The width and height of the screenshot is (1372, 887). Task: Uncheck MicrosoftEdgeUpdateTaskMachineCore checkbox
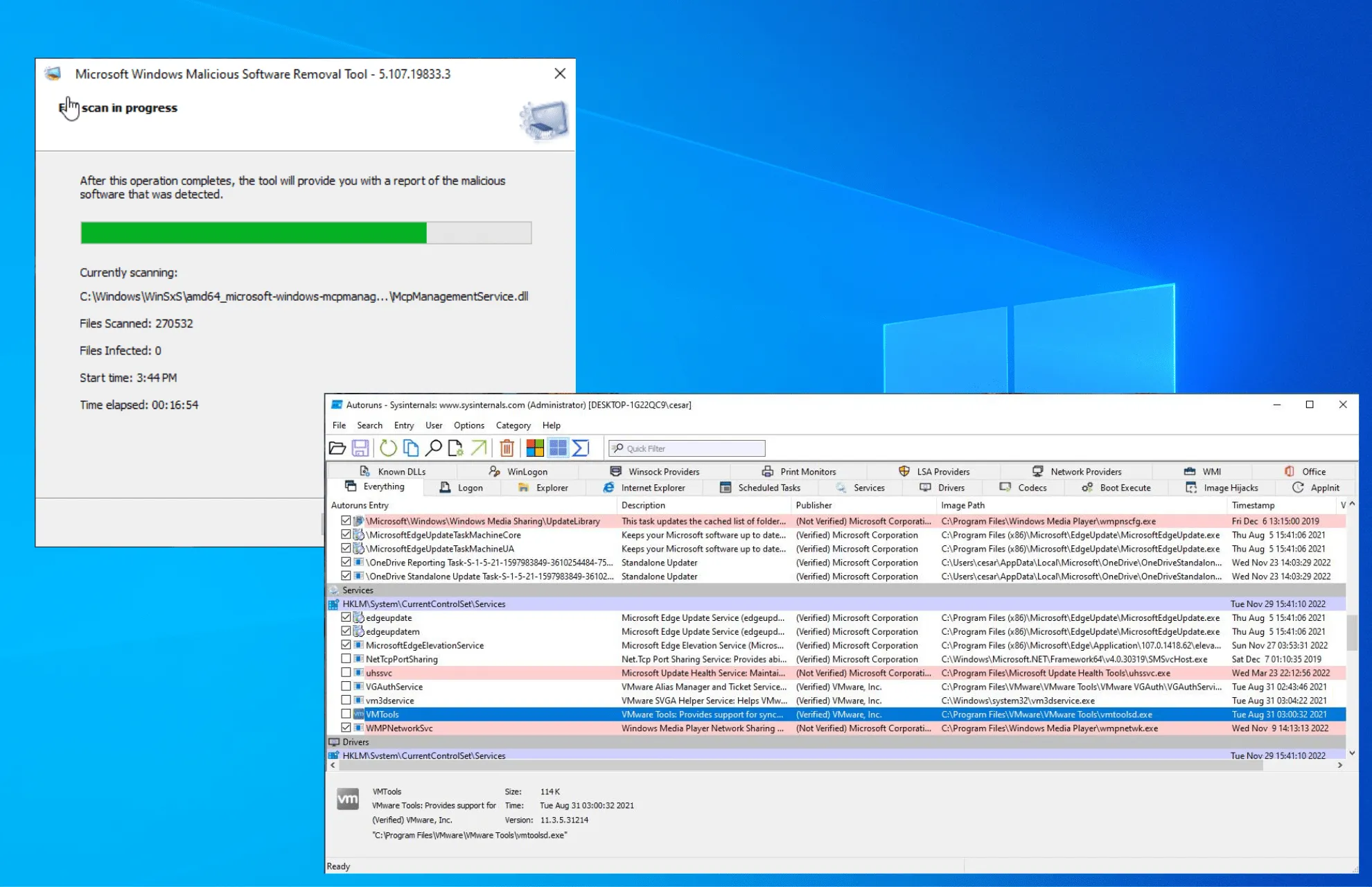coord(346,534)
